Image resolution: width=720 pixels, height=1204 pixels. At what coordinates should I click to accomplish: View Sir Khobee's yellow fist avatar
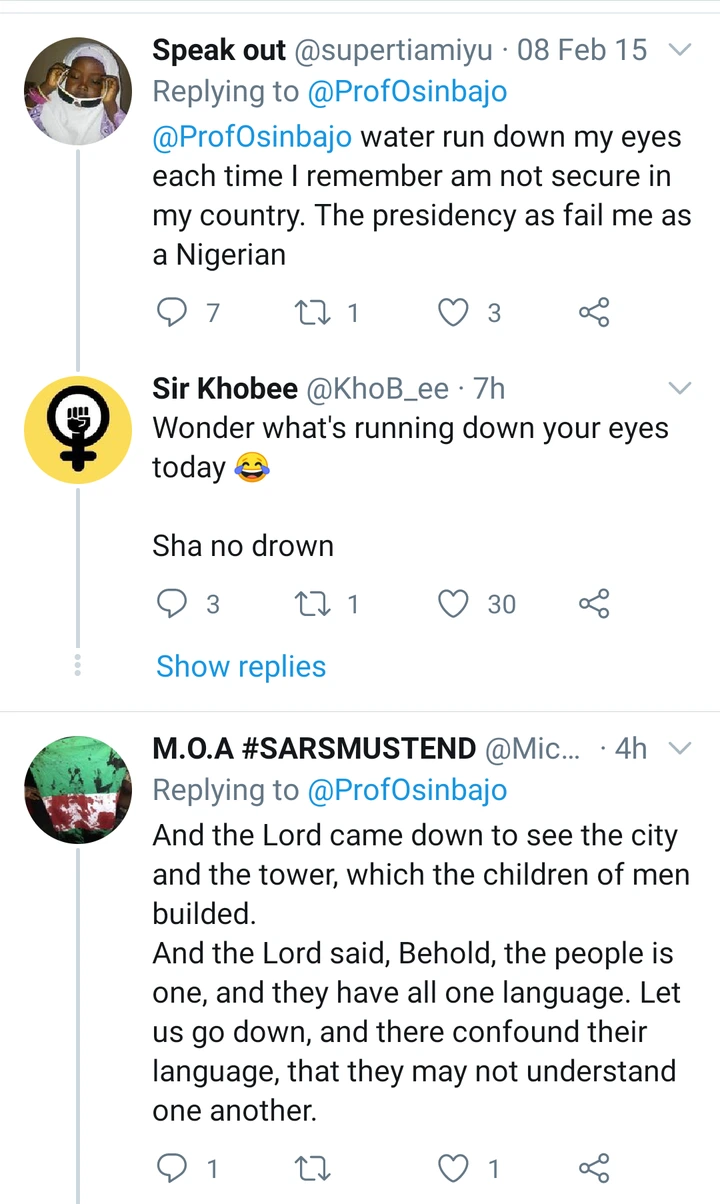(77, 429)
